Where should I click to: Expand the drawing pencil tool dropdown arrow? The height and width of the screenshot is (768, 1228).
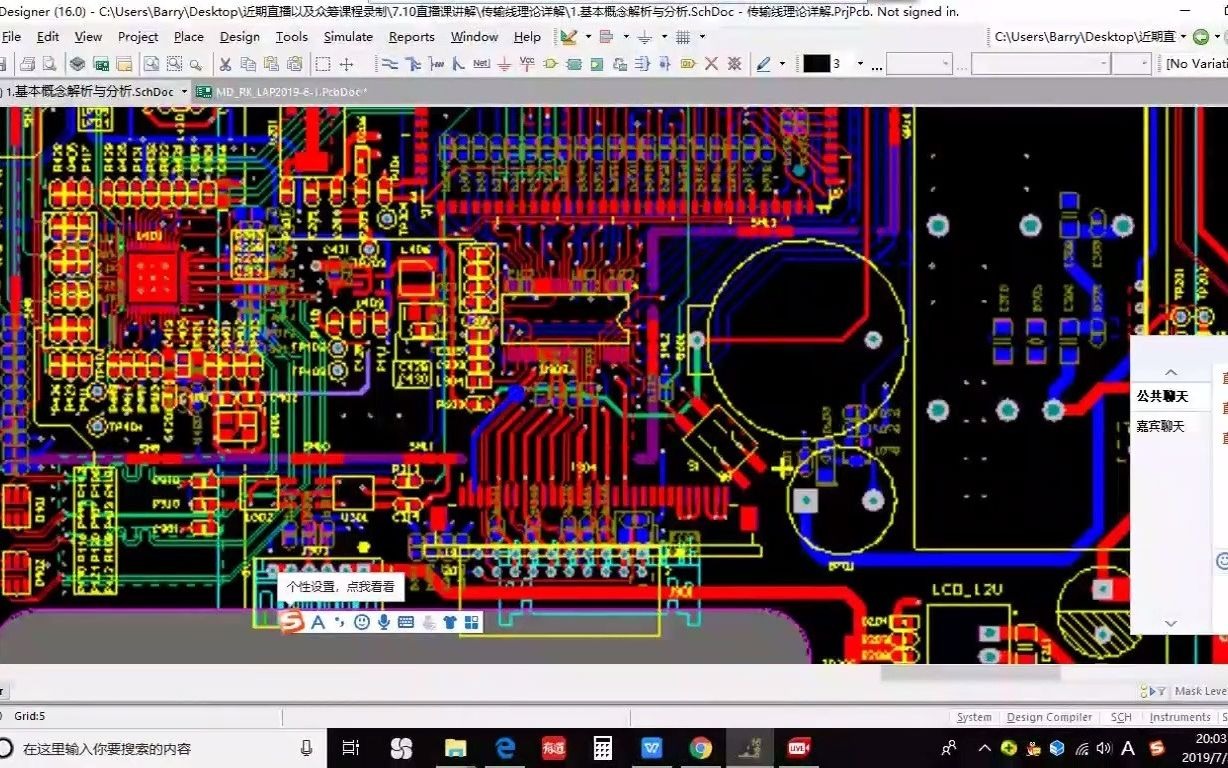782,64
